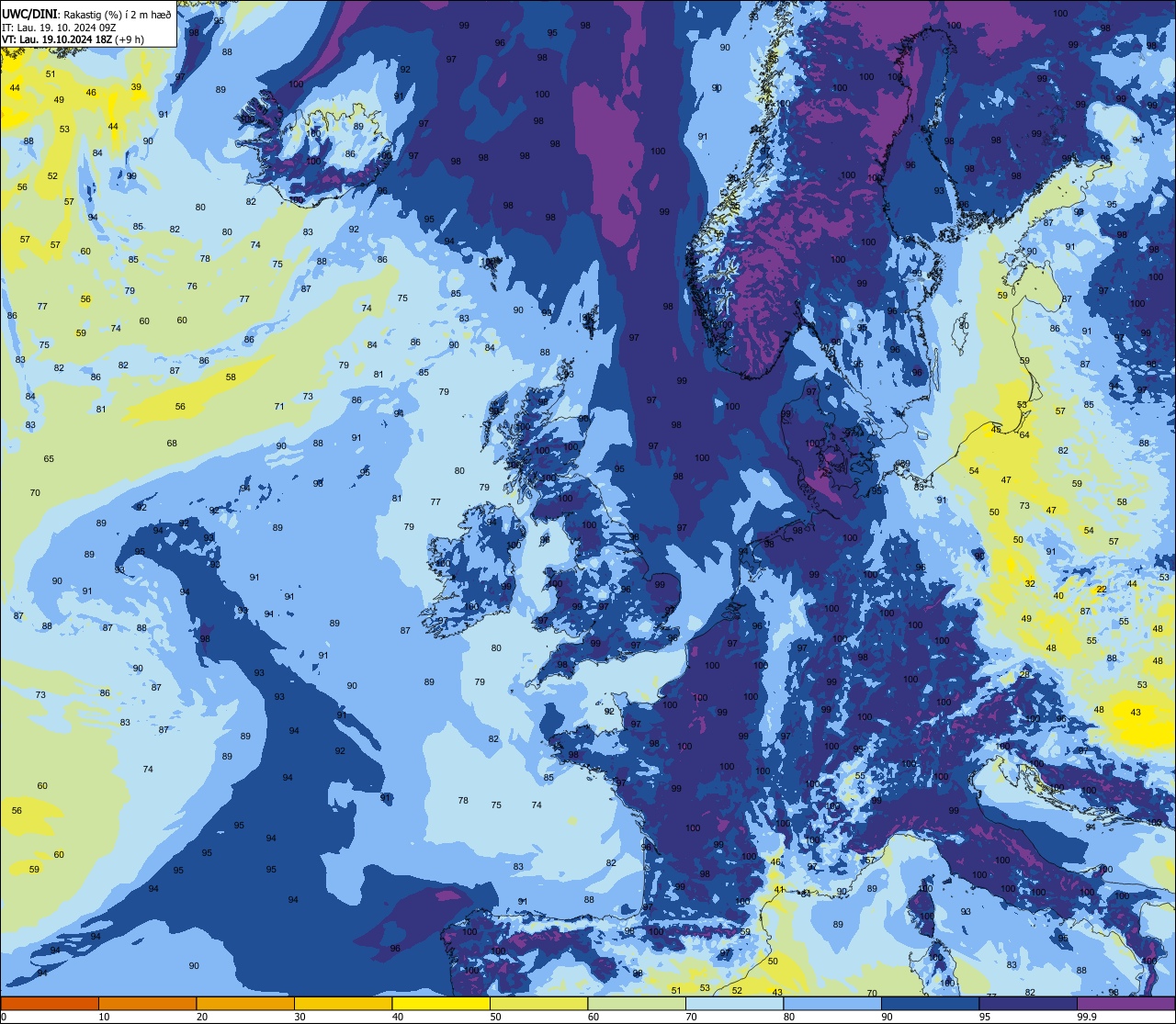
Task: Click the humidity value 22 on the map
Action: tap(1101, 589)
